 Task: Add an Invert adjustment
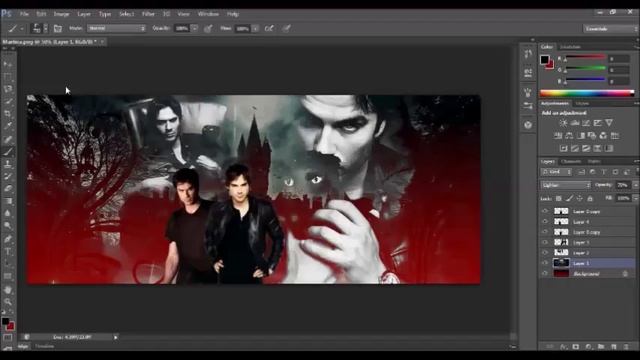click(563, 148)
